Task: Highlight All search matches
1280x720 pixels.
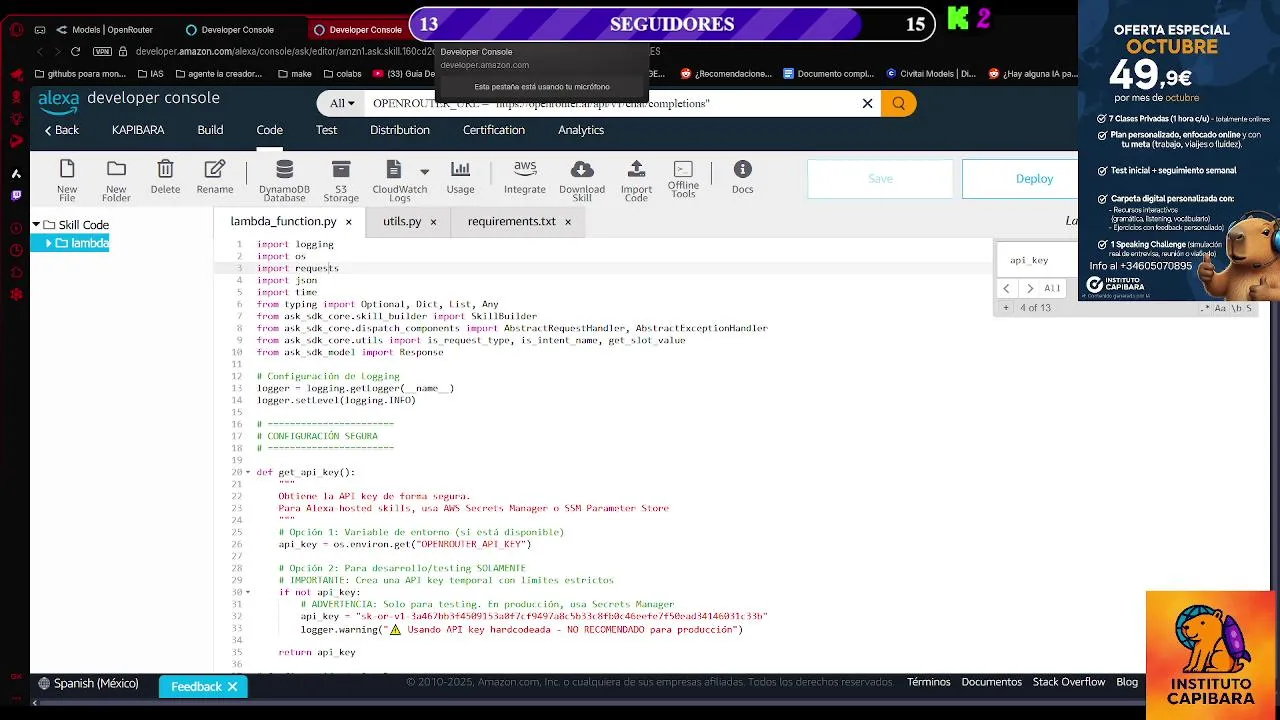Action: tap(1052, 288)
